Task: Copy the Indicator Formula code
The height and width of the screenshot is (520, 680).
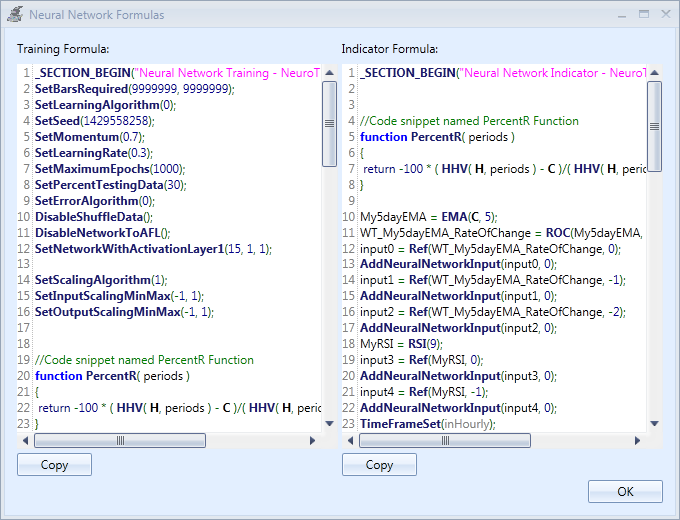Action: [379, 464]
